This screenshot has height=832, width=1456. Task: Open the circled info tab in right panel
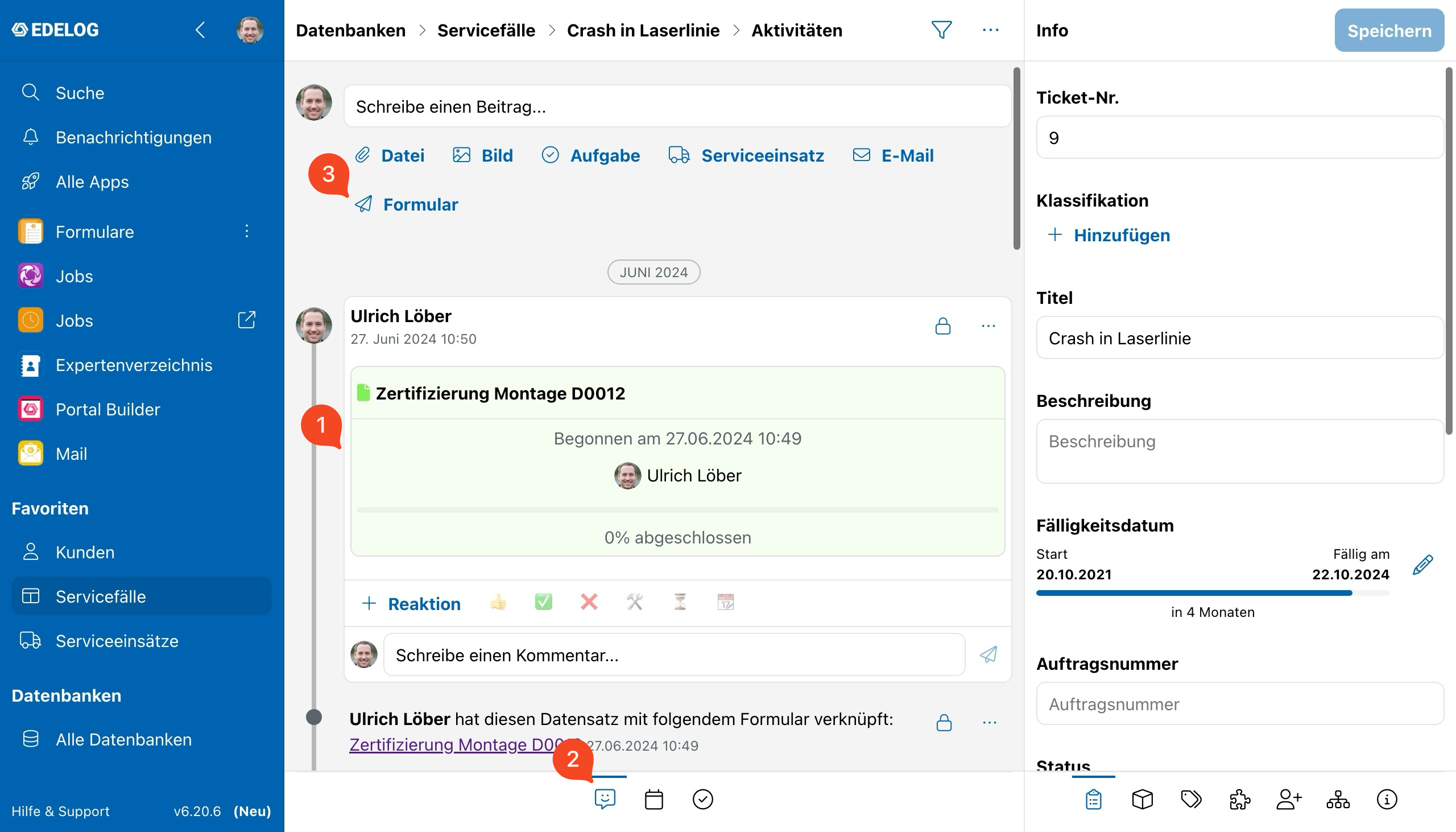pos(1387,799)
